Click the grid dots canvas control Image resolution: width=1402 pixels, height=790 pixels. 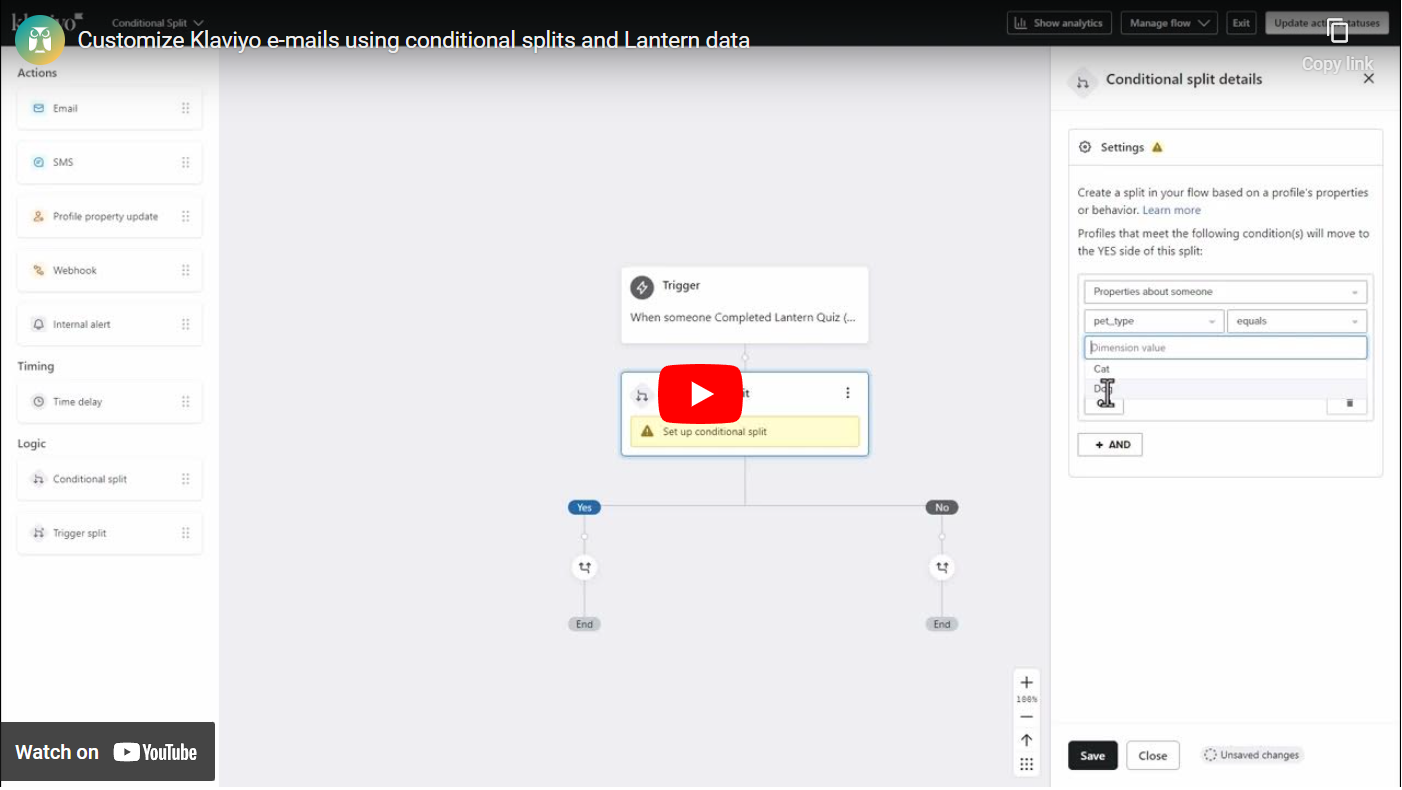tap(1026, 764)
